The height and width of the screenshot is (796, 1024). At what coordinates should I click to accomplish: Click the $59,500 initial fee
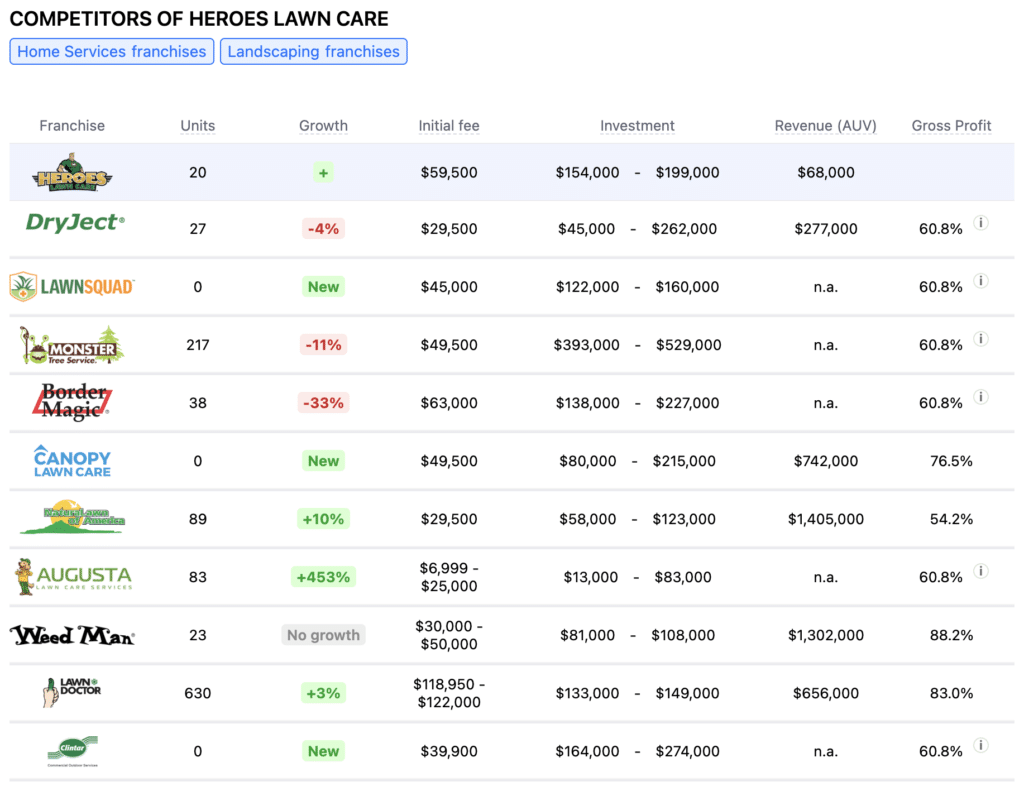click(x=449, y=172)
